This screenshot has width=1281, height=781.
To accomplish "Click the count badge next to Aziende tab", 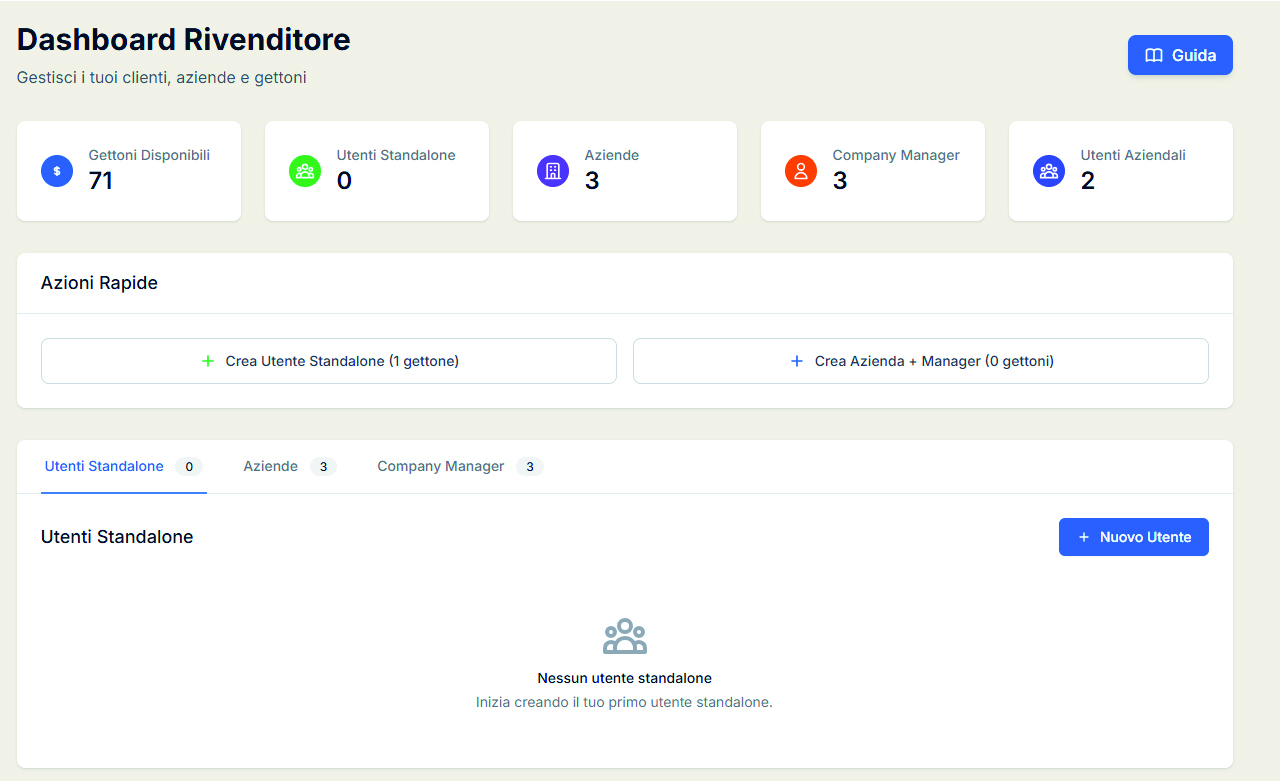I will point(324,466).
